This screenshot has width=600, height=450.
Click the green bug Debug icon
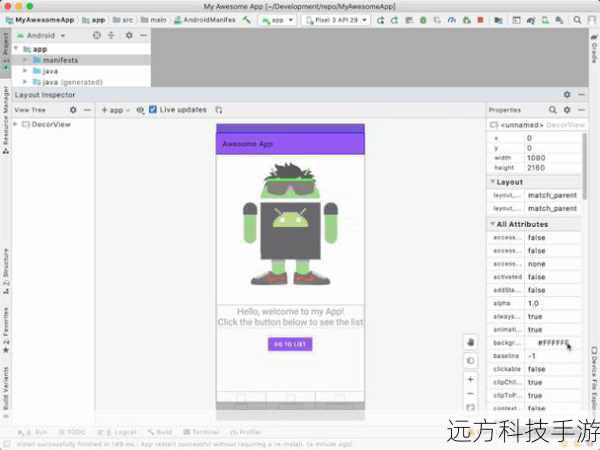tap(423, 20)
